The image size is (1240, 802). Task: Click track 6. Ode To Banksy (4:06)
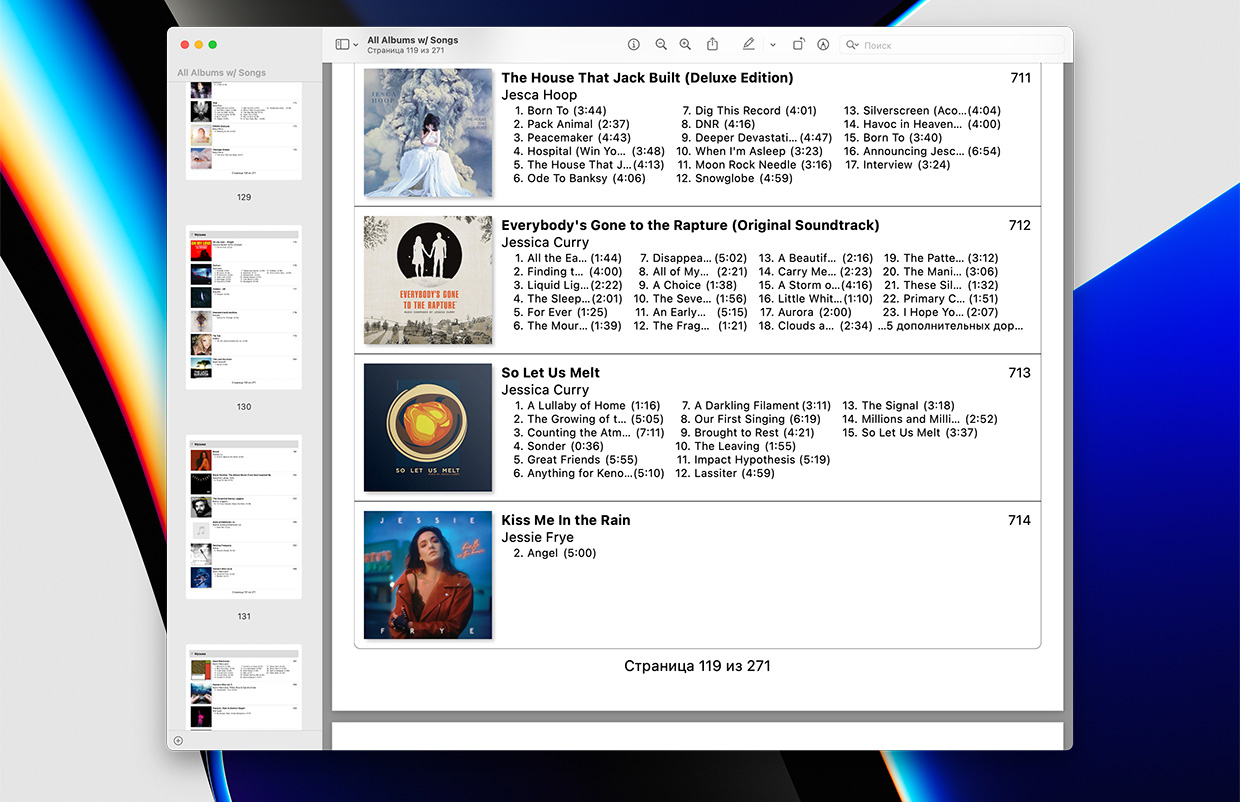click(579, 178)
